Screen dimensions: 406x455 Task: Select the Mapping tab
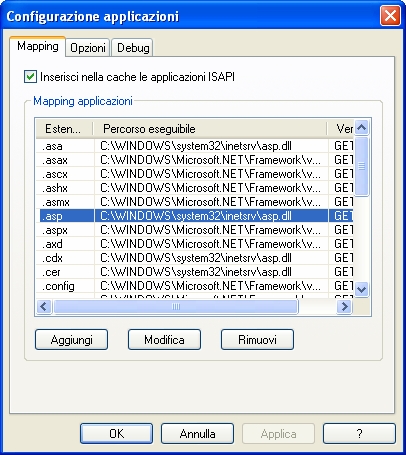click(x=38, y=46)
